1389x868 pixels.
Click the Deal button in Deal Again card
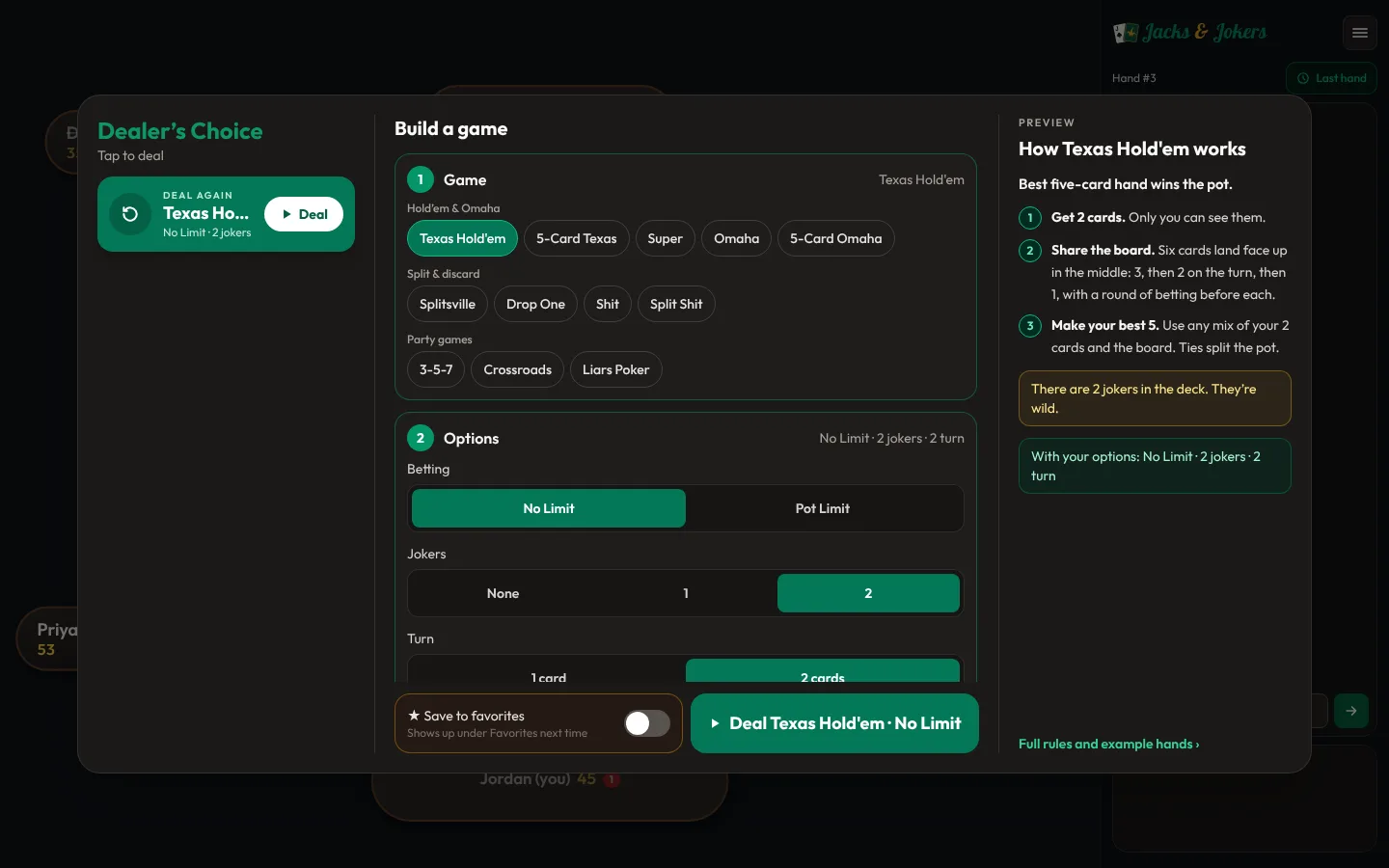[x=304, y=214]
